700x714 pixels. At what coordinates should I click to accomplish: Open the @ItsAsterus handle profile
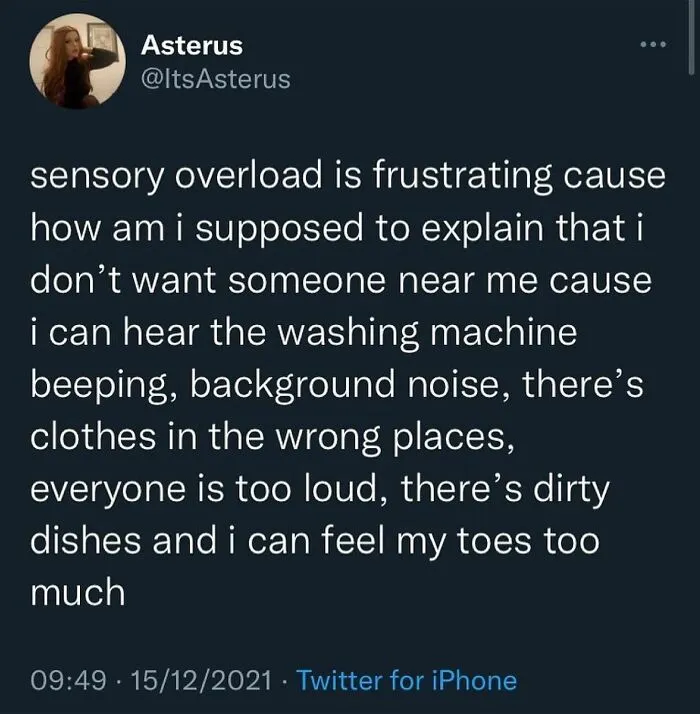point(216,79)
